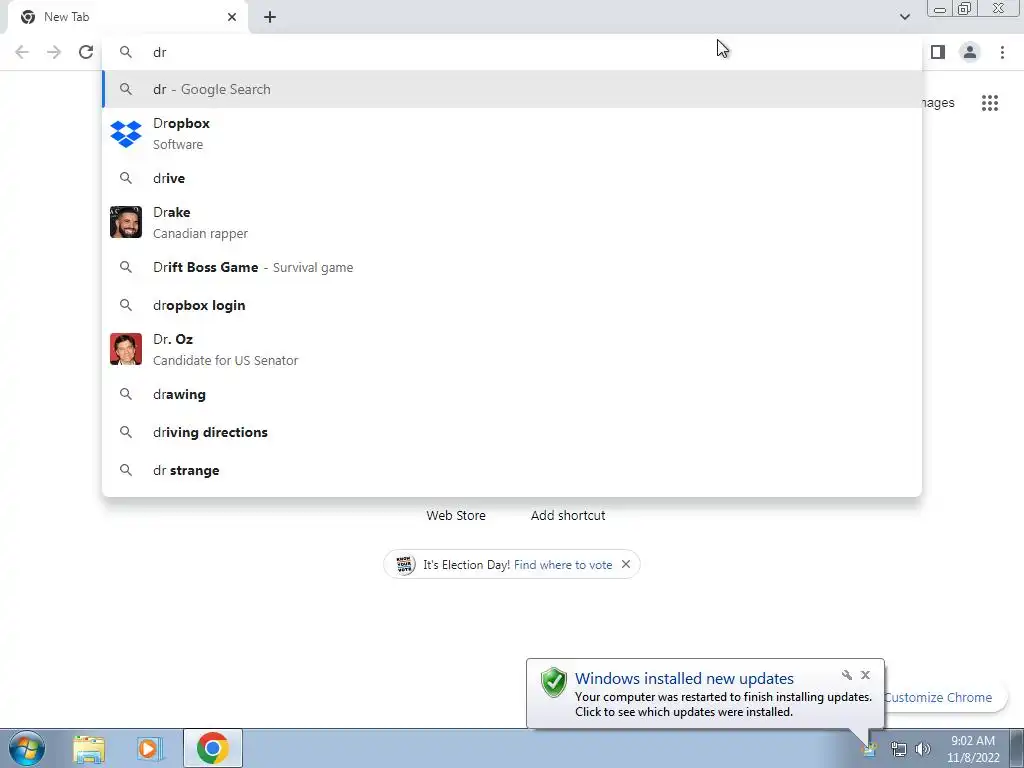
Task: Click Dr. Oz's photo thumbnail
Action: [126, 349]
